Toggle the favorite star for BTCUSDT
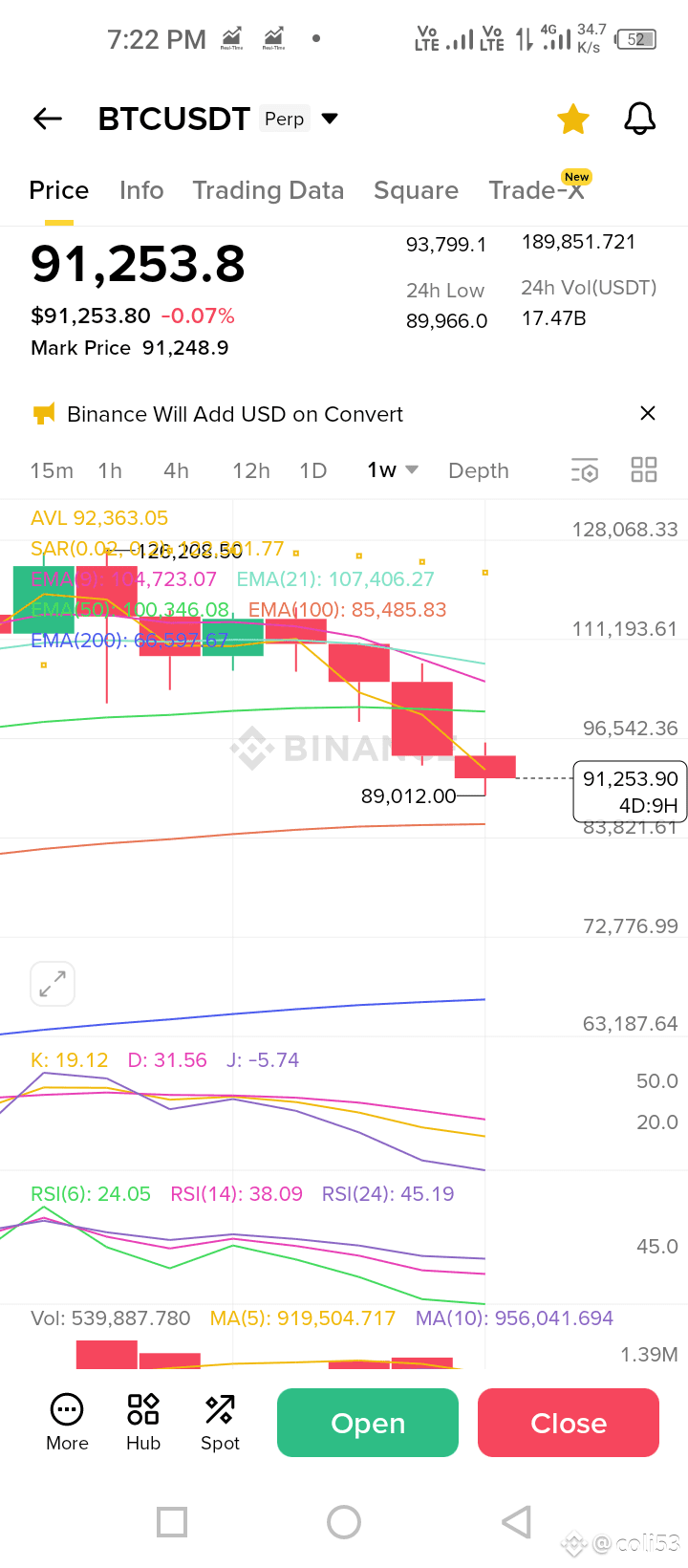Screen dimensions: 688x1568 (x=573, y=119)
